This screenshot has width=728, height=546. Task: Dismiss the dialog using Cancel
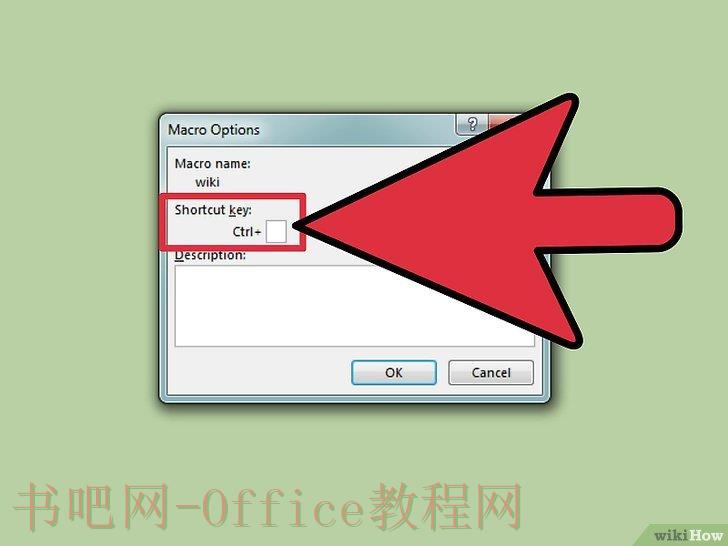point(491,373)
